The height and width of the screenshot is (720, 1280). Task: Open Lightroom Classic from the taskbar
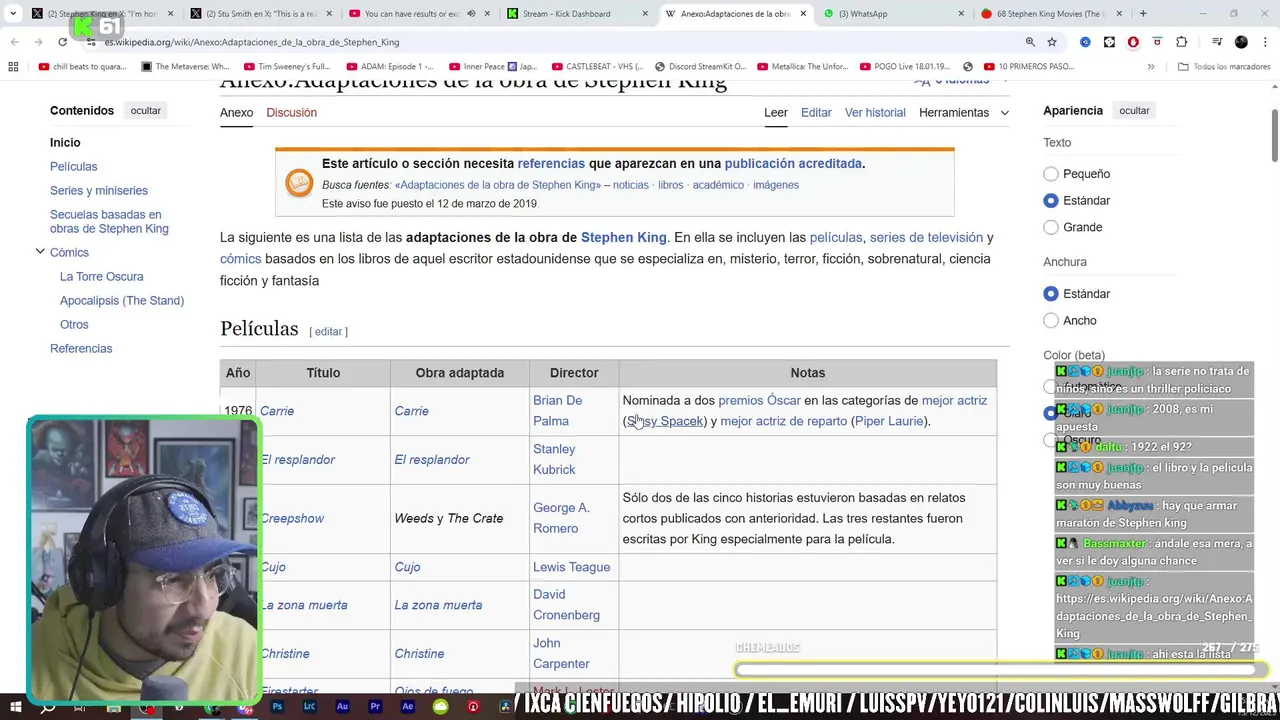point(309,706)
